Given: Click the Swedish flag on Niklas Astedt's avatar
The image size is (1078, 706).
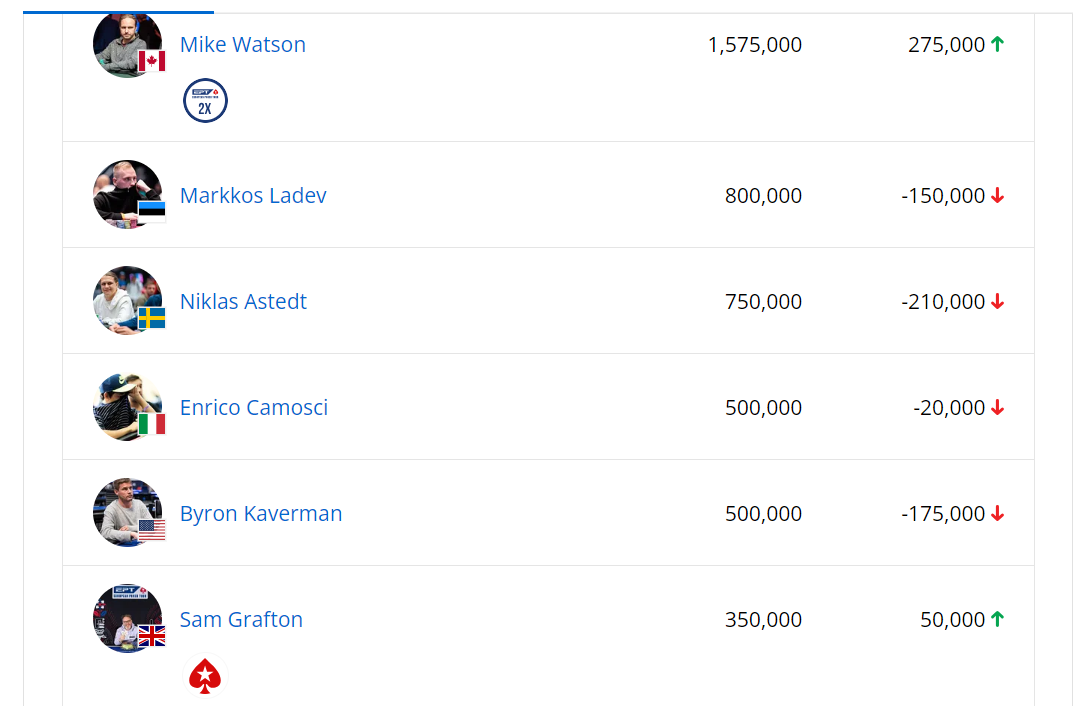Looking at the screenshot, I should pos(152,318).
